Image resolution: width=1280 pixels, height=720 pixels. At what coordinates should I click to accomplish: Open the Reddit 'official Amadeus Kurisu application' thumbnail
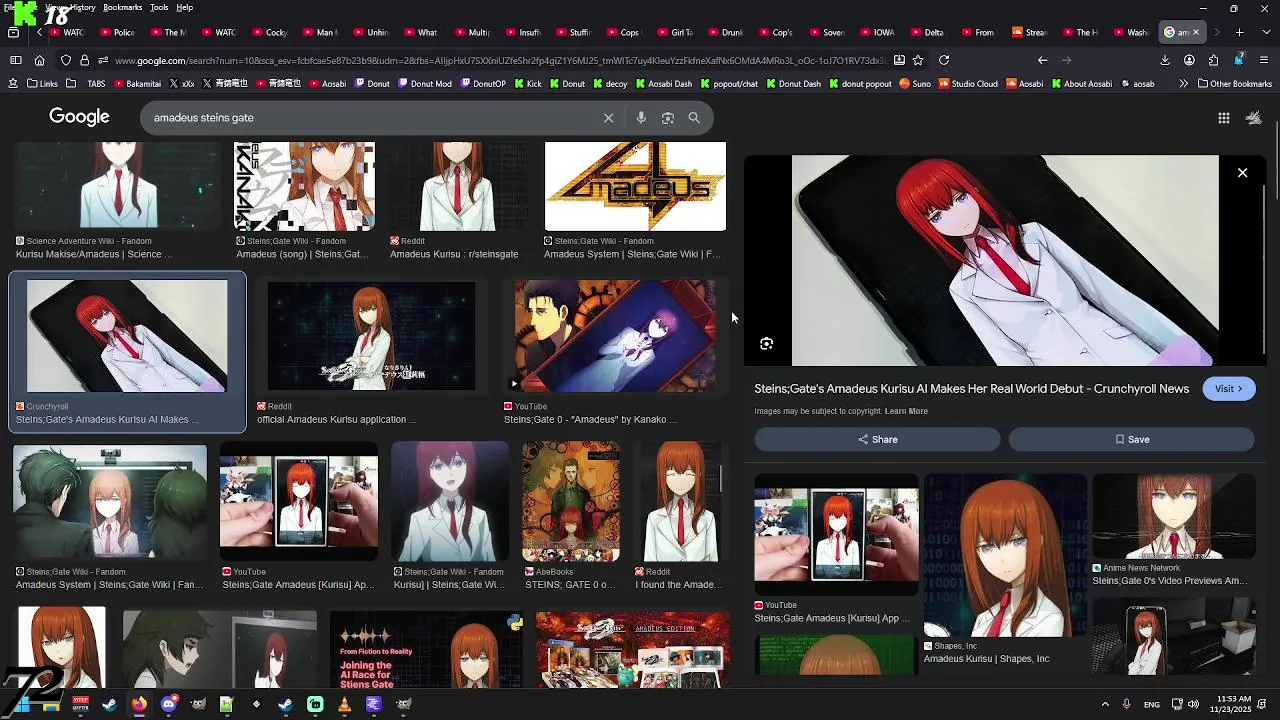click(371, 336)
